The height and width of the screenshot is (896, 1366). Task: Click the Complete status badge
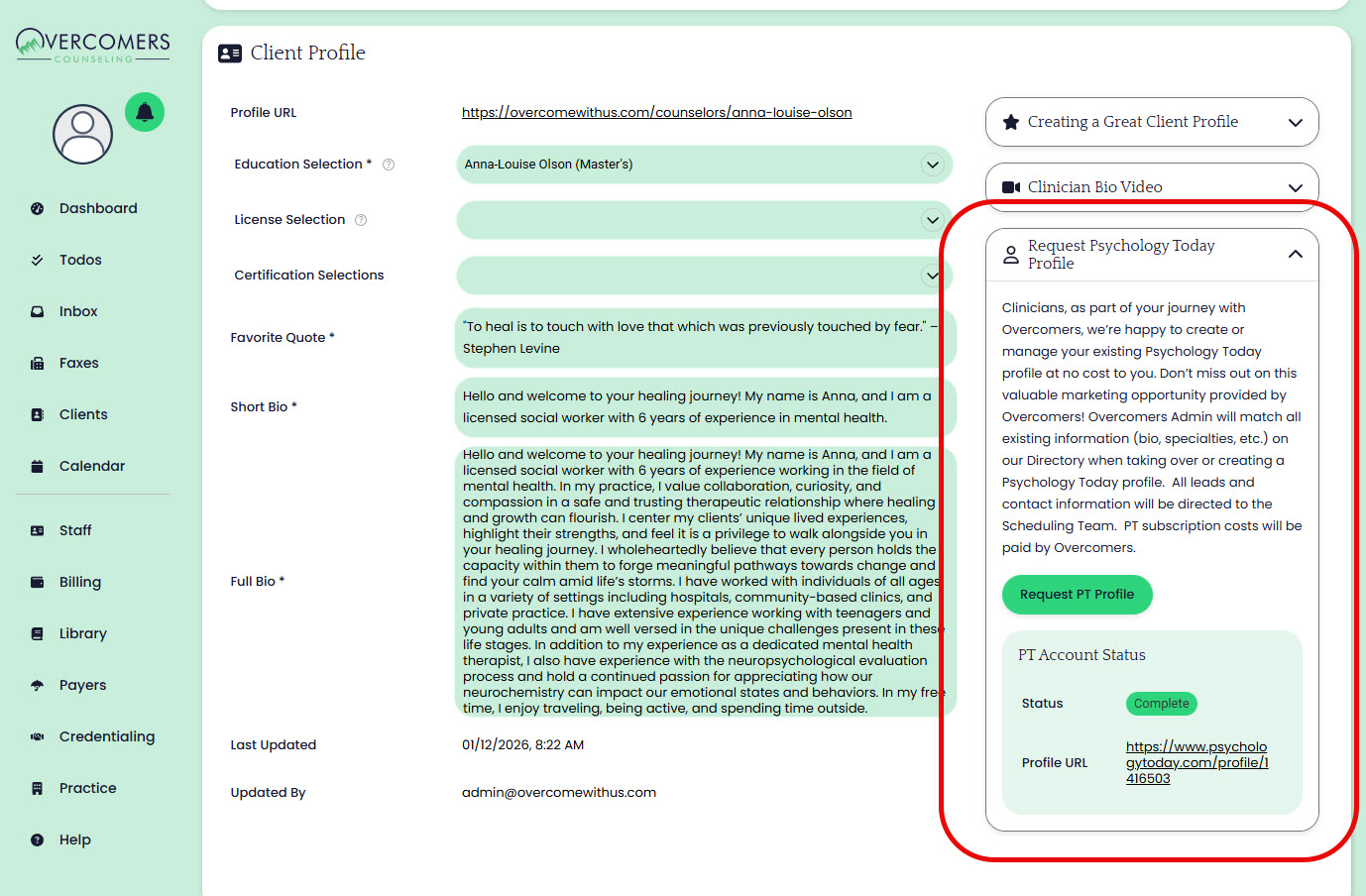[x=1162, y=704]
